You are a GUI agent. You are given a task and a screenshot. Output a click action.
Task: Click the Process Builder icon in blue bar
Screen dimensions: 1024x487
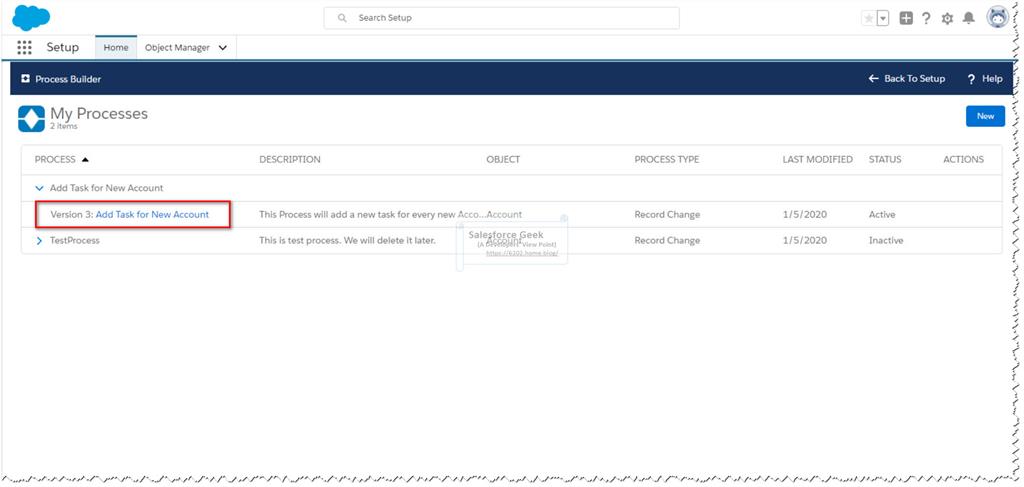pyautogui.click(x=25, y=79)
